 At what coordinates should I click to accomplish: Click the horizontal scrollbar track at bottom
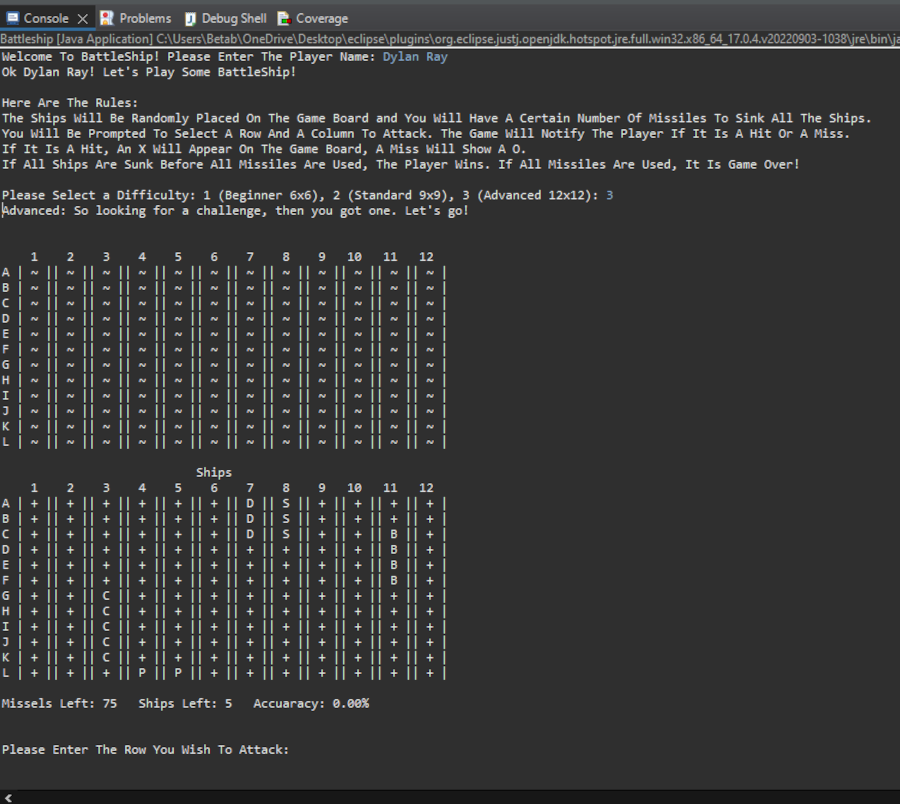450,796
